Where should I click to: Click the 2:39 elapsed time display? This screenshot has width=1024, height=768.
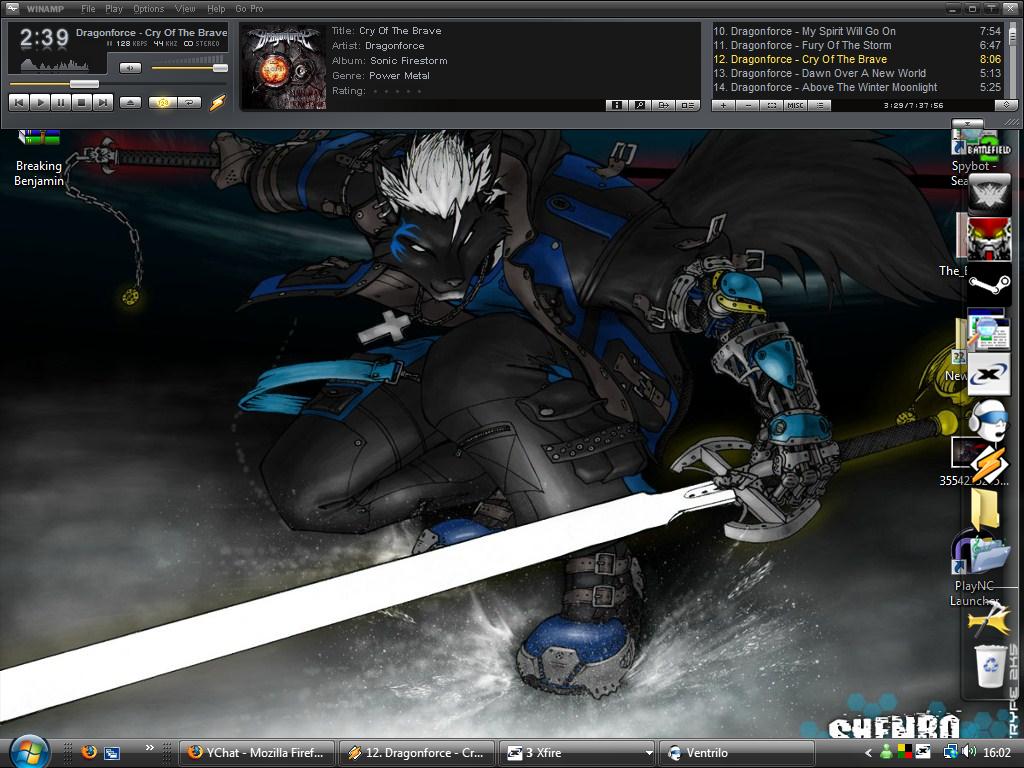44,37
